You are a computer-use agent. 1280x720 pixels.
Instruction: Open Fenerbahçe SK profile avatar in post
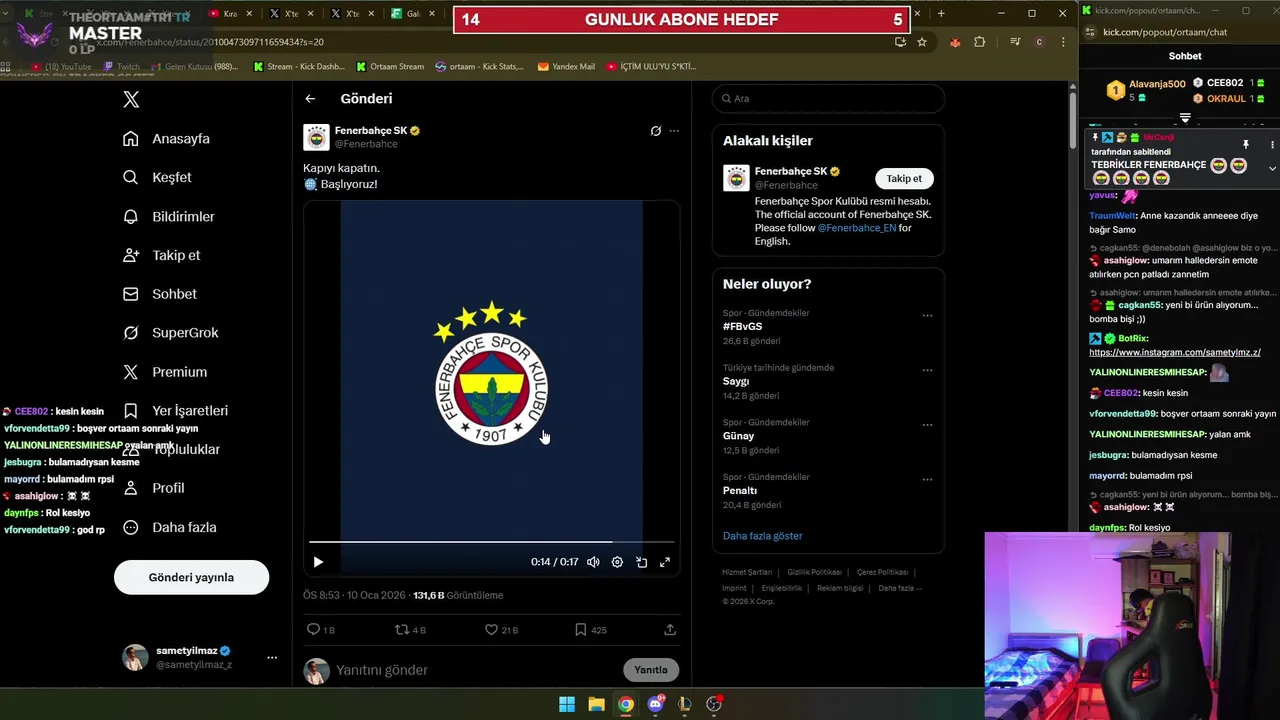click(316, 137)
